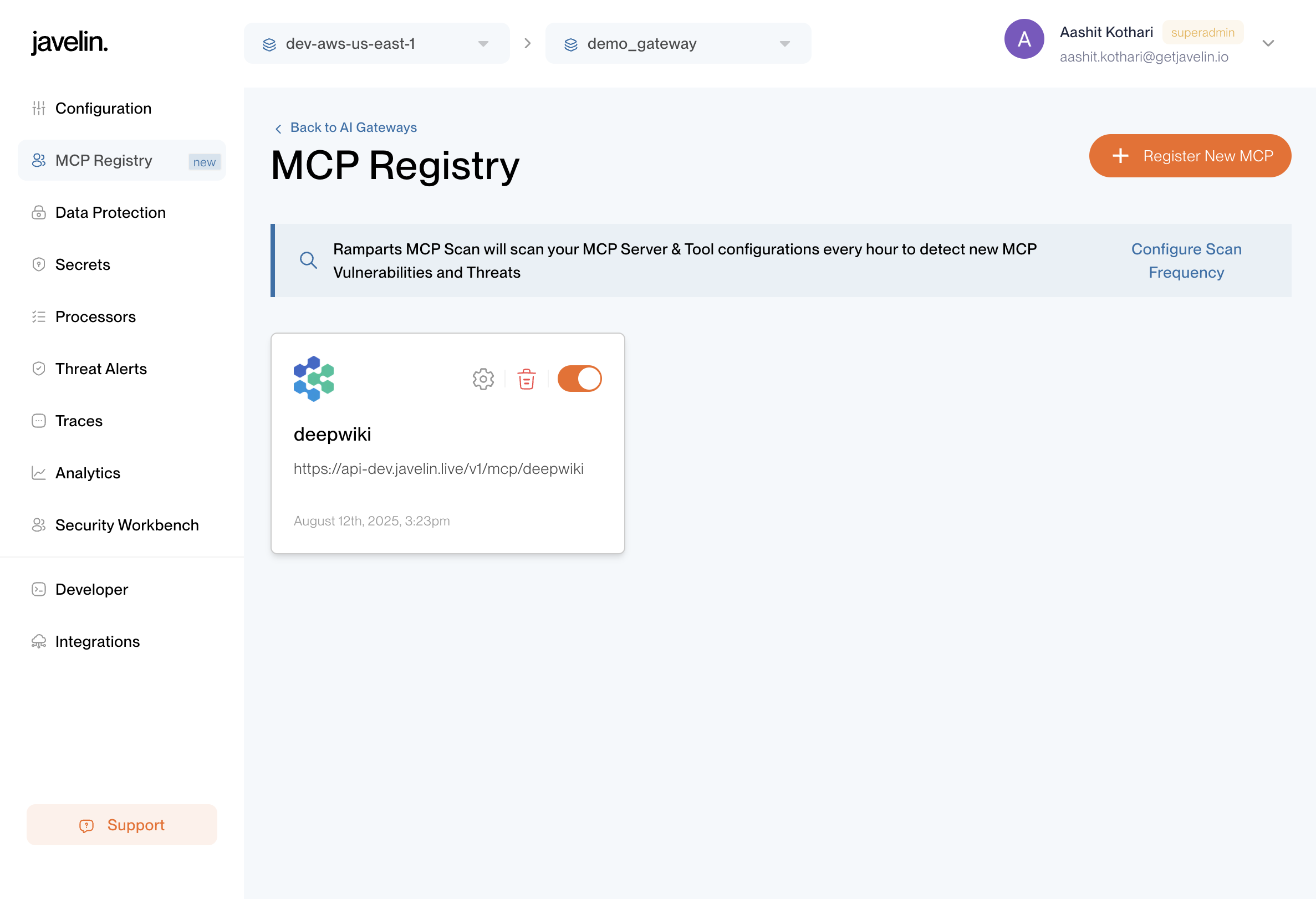Go Back to AI Gateways

click(353, 127)
